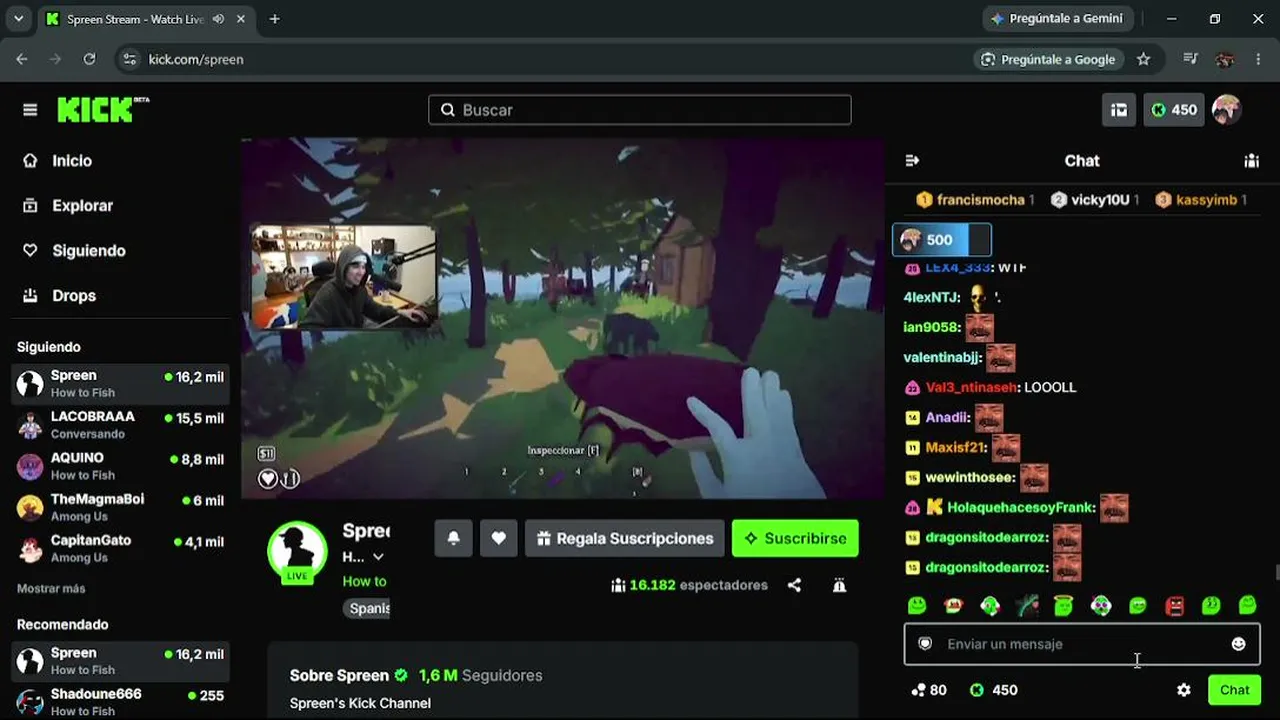Bookmark this page with star icon
1280x720 pixels.
(1143, 59)
